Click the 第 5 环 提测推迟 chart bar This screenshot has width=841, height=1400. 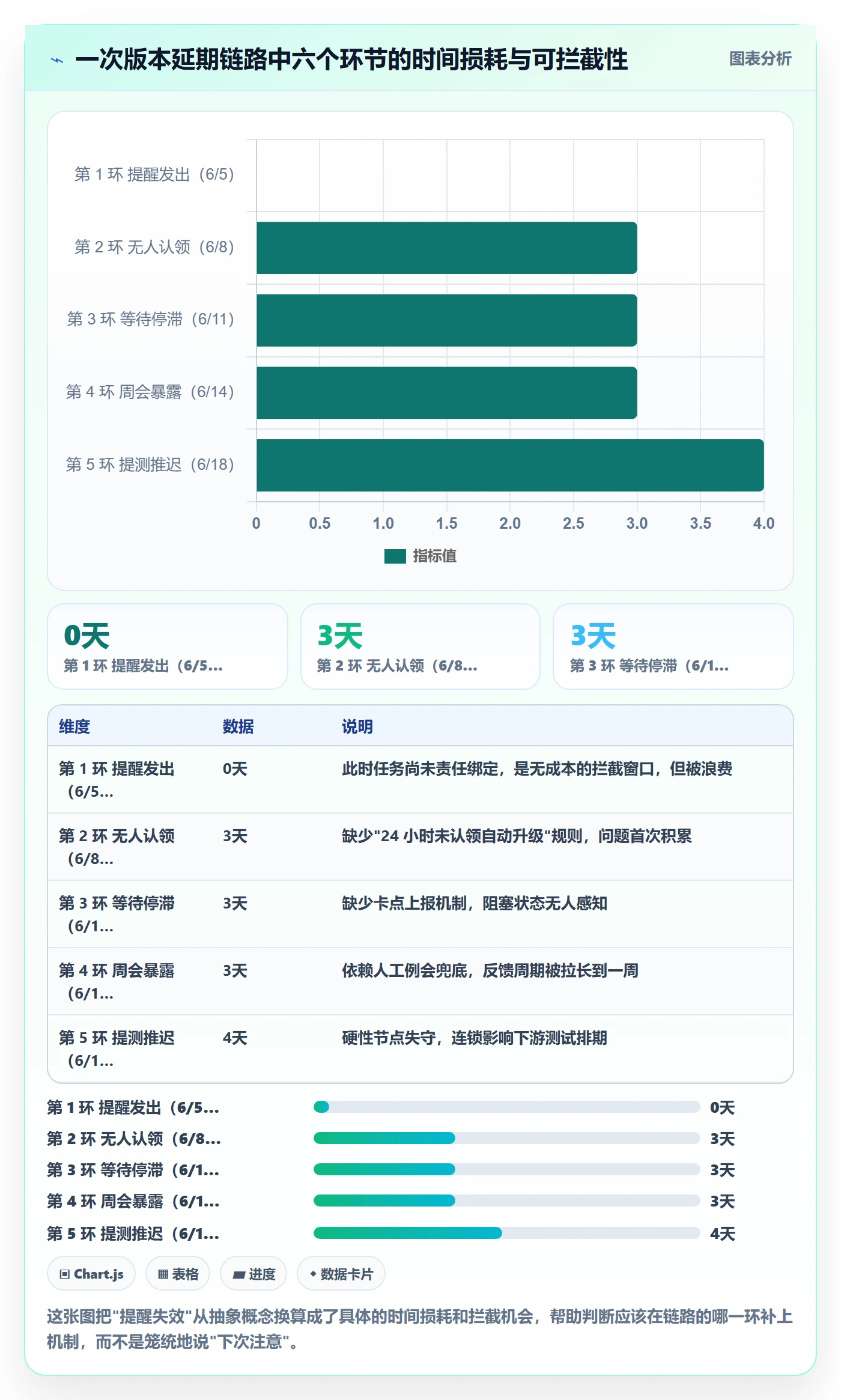pyautogui.click(x=510, y=465)
